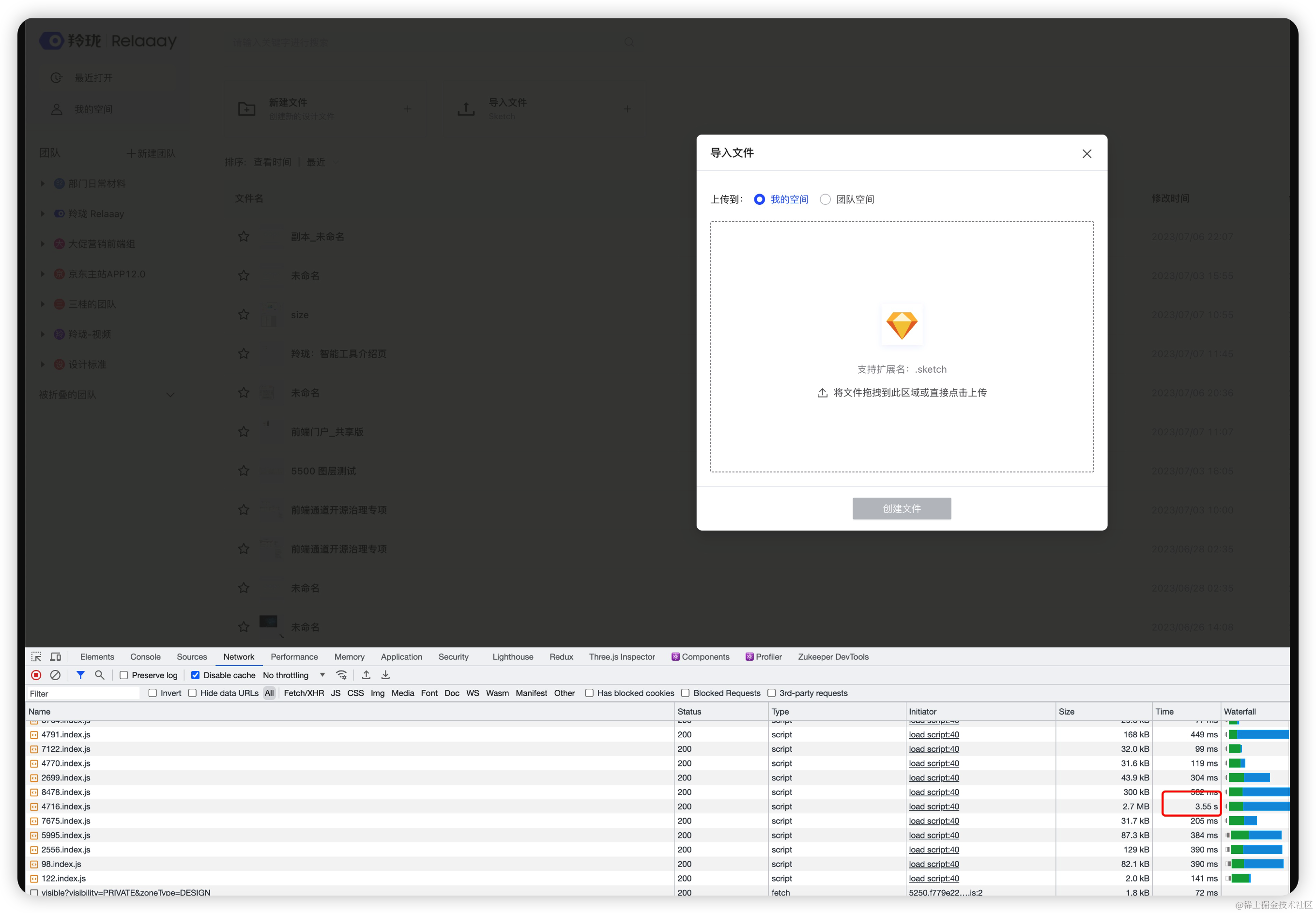Check the Hide data URLs checkbox

192,693
